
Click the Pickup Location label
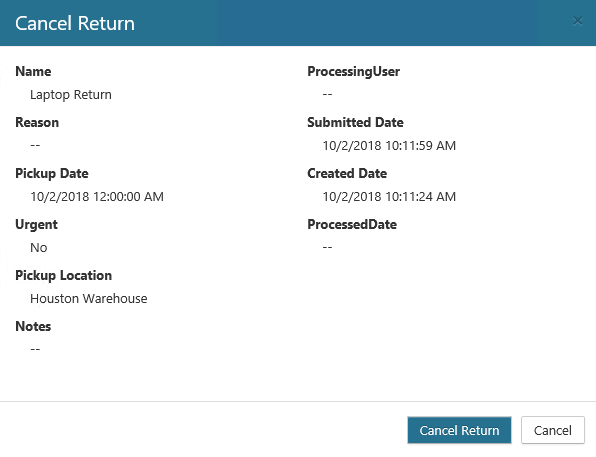tap(63, 276)
